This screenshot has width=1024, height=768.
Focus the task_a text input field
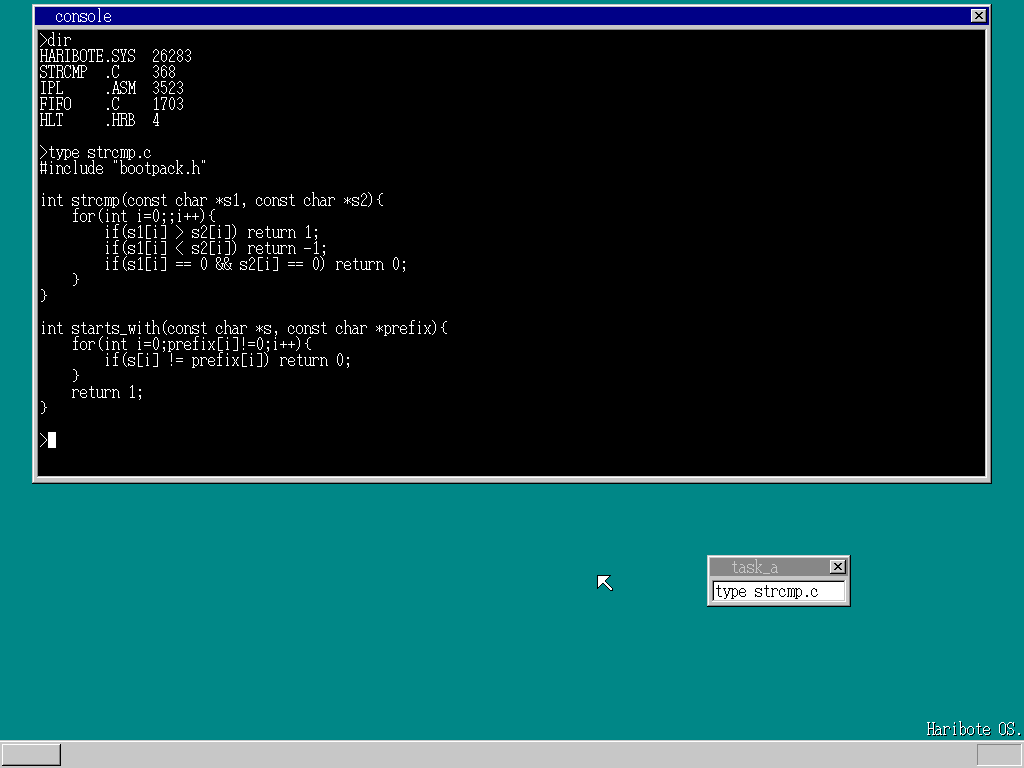coord(778,592)
